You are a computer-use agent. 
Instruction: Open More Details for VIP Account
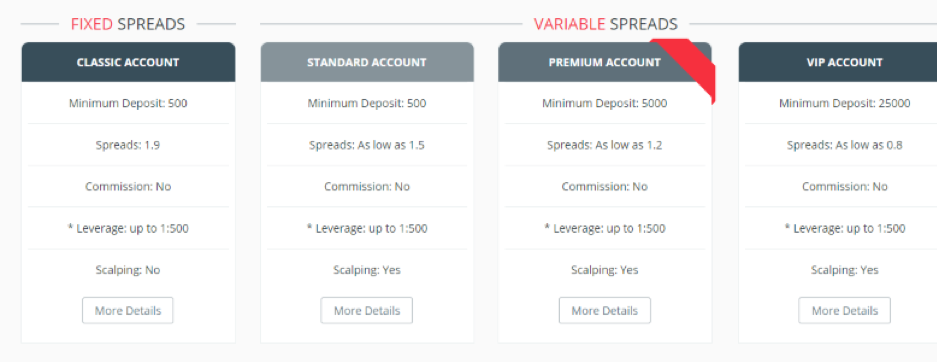(x=844, y=311)
